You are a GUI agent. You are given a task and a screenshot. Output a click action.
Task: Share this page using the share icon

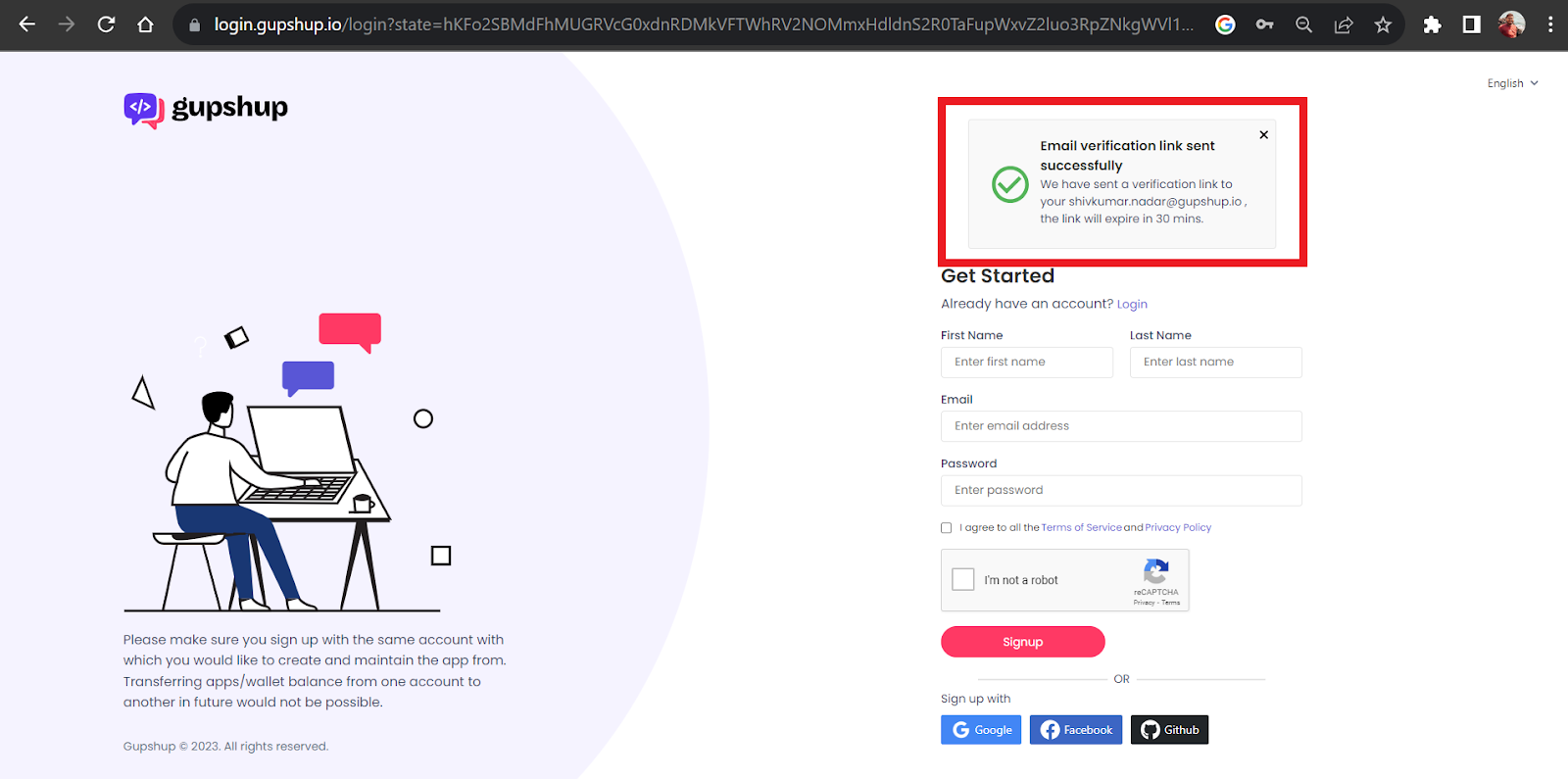point(1344,24)
